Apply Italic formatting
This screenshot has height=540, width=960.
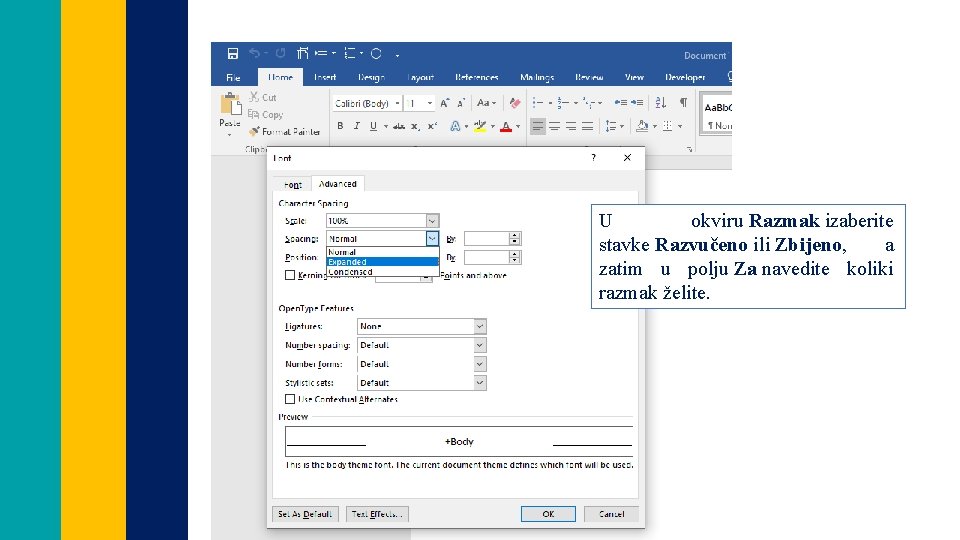point(357,126)
